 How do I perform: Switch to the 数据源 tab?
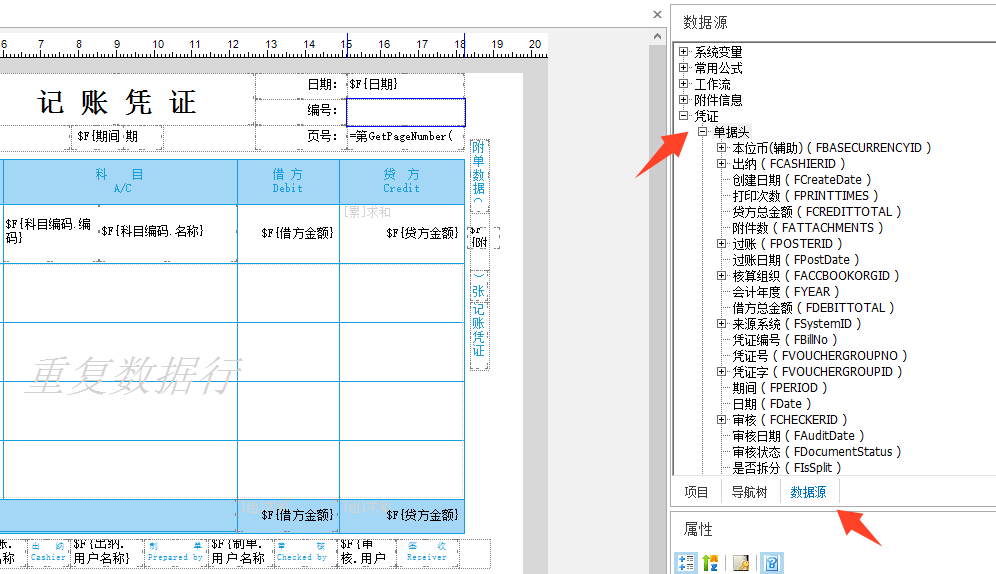tap(809, 491)
